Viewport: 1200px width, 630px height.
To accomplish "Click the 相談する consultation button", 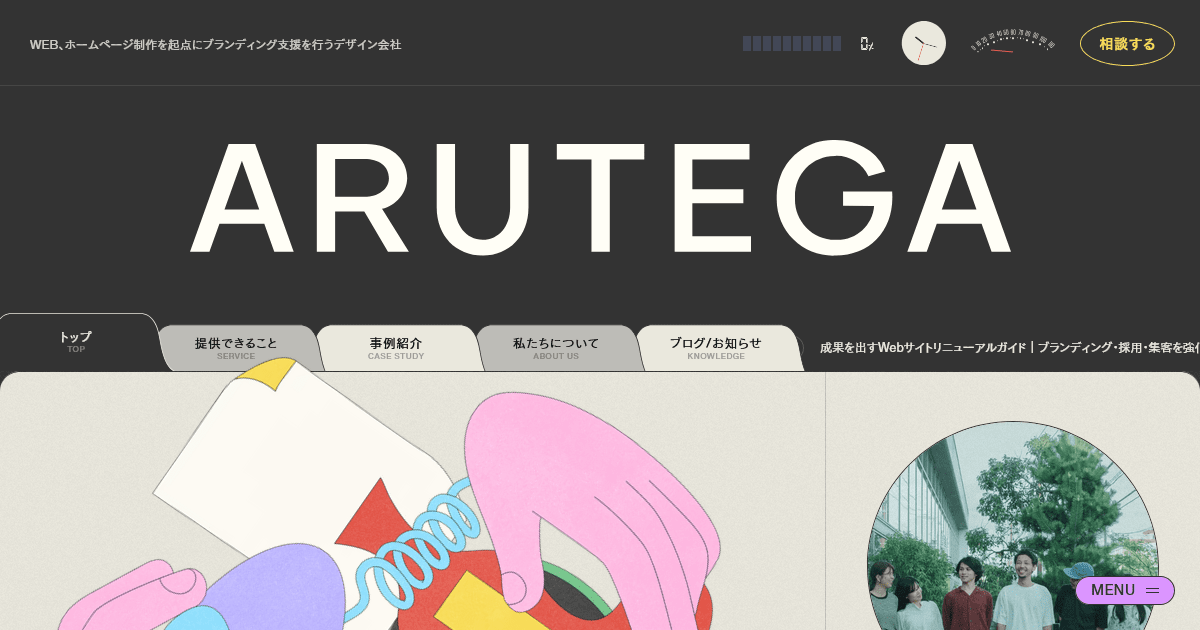I will [1127, 43].
